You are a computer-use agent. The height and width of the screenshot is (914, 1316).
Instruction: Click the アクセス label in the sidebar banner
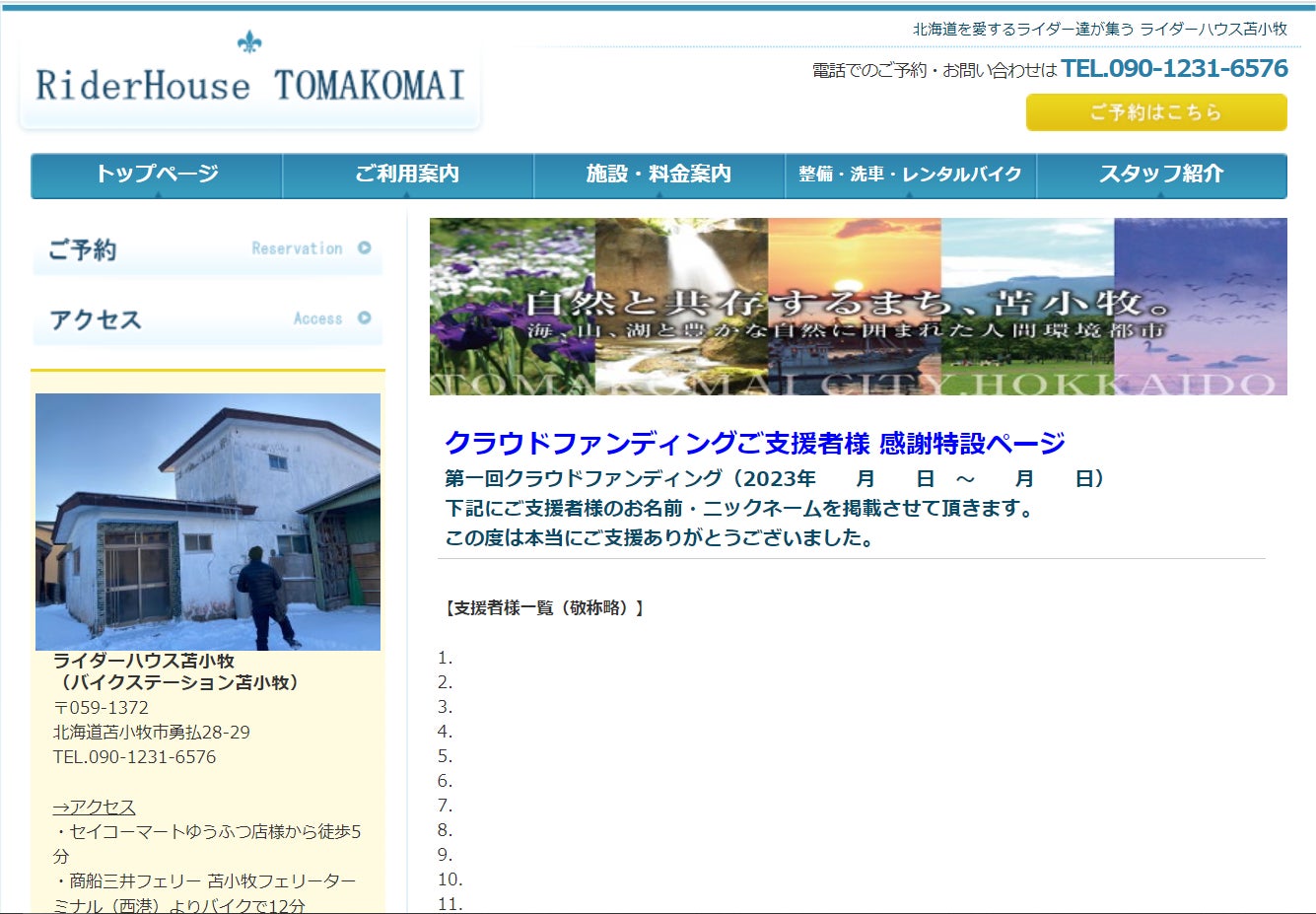click(x=96, y=320)
